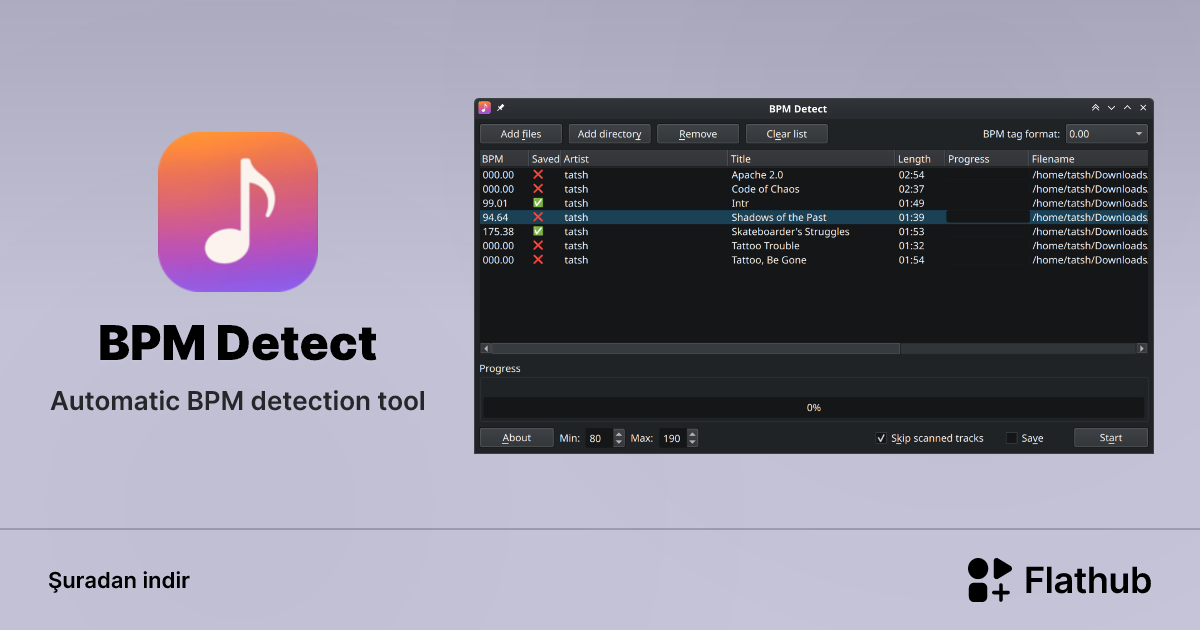The height and width of the screenshot is (630, 1200).
Task: Click the progress cell for Shadows of the Past
Action: (987, 217)
